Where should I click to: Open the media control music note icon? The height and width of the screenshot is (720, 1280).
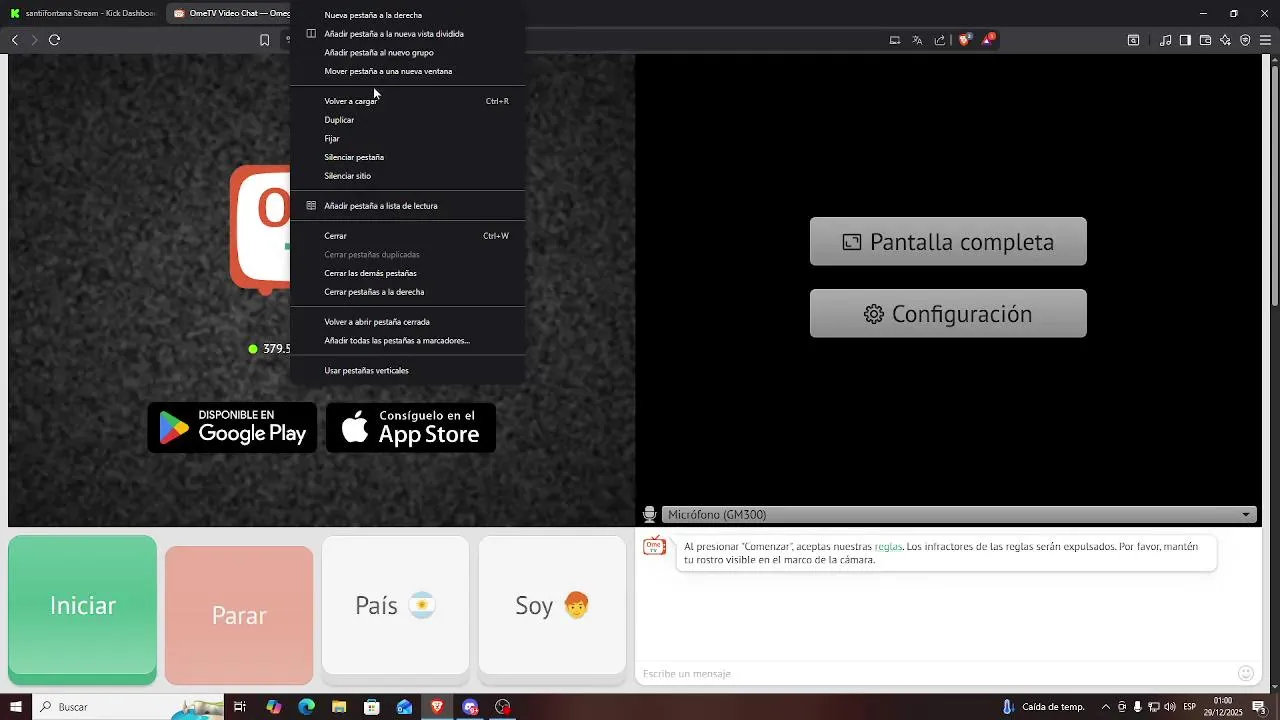click(x=1166, y=40)
